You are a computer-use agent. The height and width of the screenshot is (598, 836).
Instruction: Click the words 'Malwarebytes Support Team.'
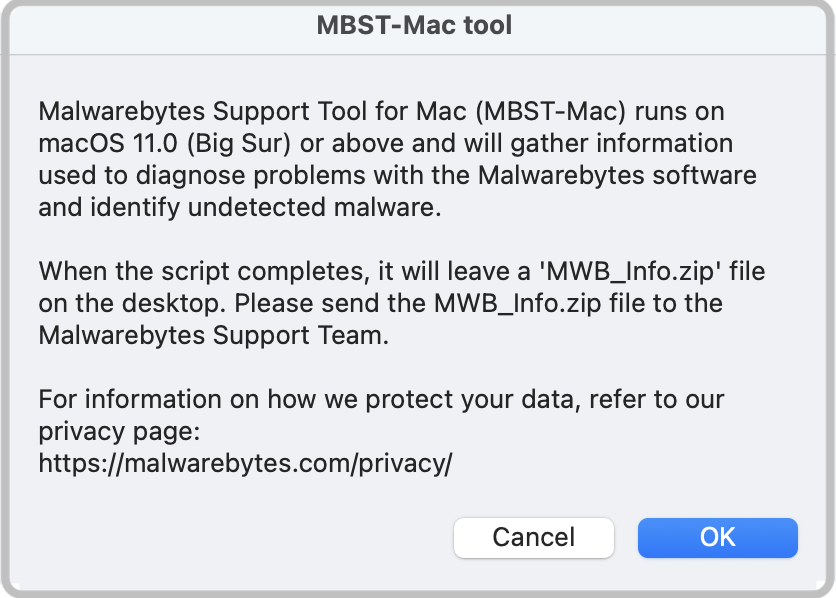214,335
